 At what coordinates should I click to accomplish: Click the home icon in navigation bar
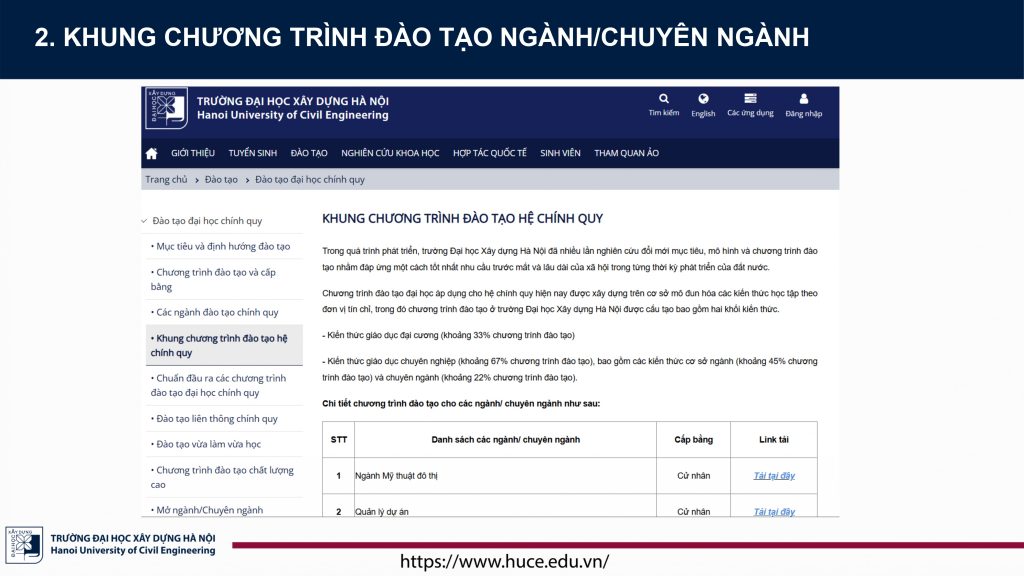152,153
